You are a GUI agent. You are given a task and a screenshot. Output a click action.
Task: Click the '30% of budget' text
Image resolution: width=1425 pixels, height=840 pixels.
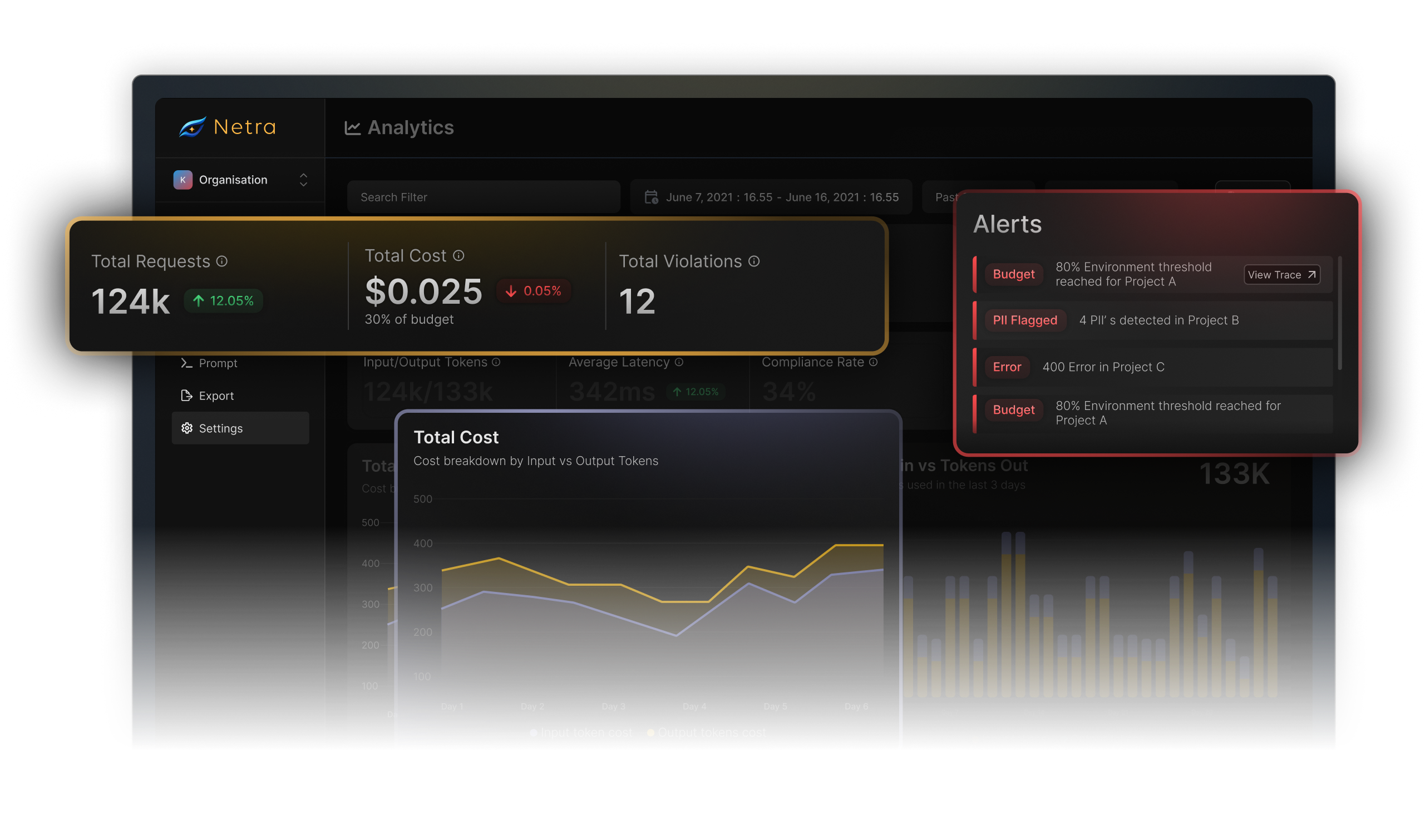(x=409, y=319)
